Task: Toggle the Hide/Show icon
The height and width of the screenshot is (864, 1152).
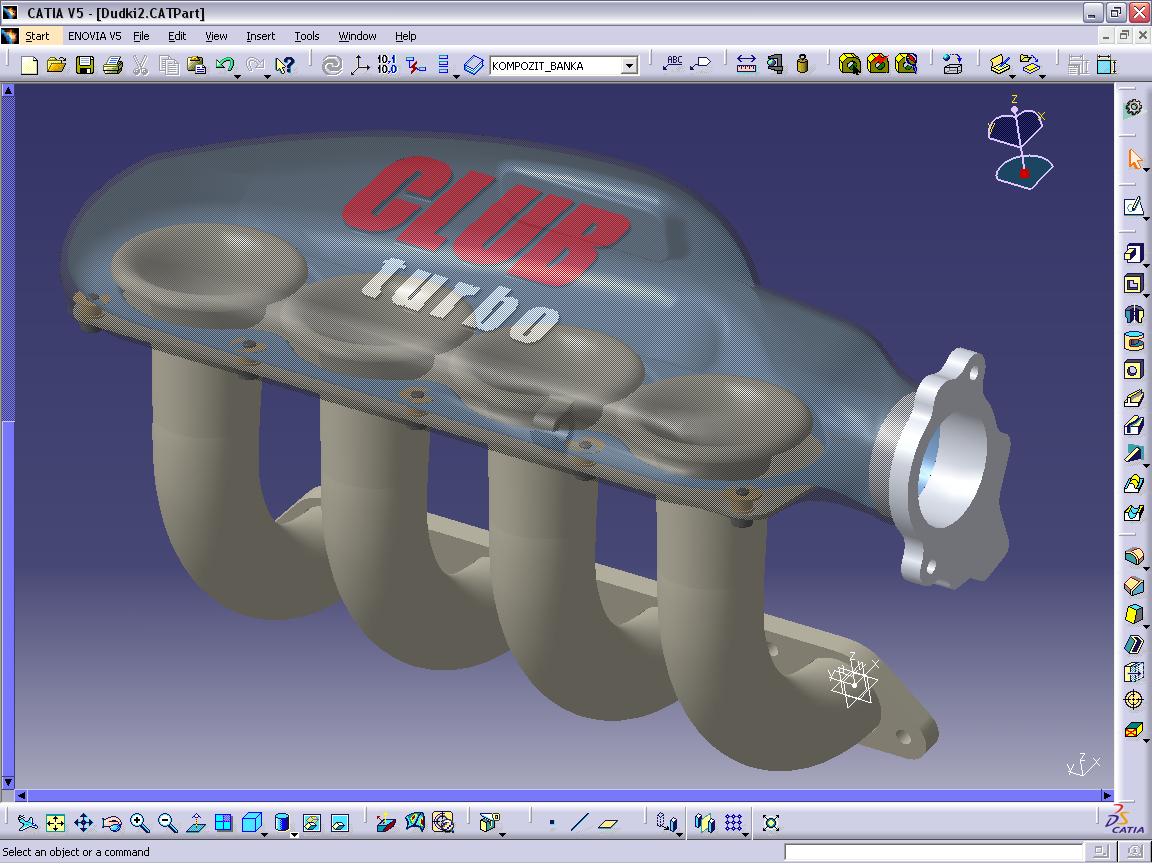Action: tap(311, 823)
